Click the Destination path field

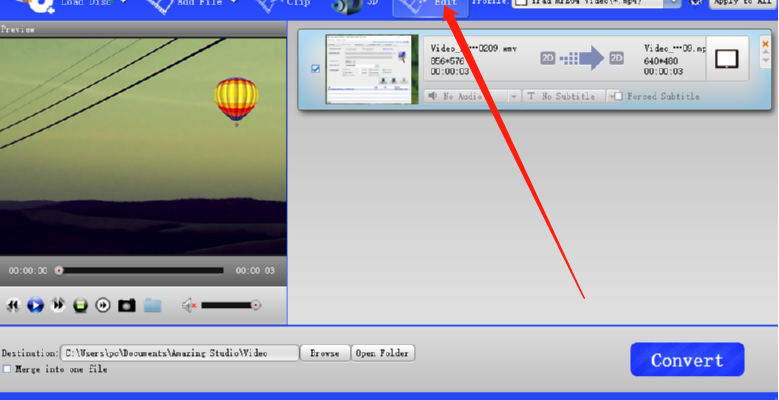180,353
